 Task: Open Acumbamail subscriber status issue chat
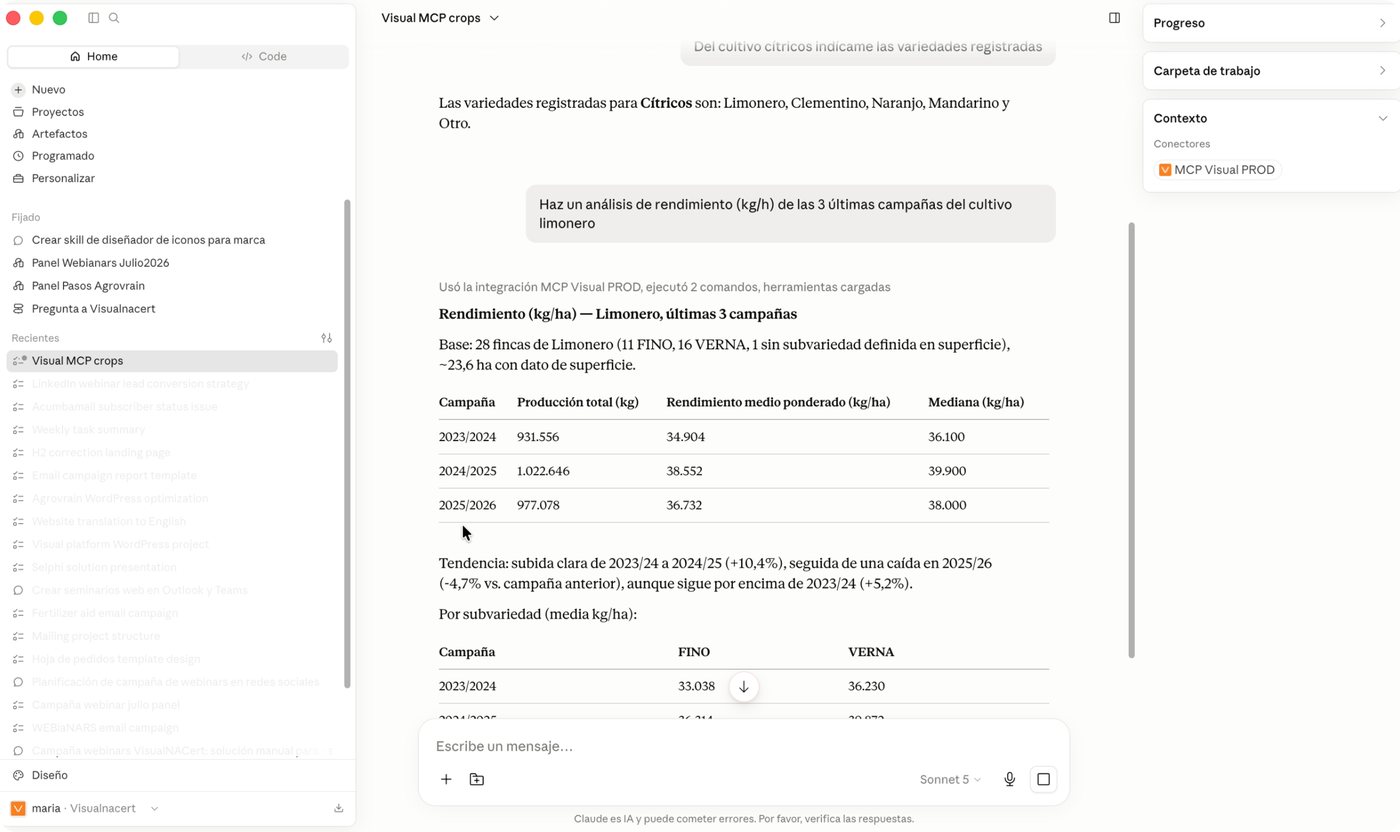point(124,407)
